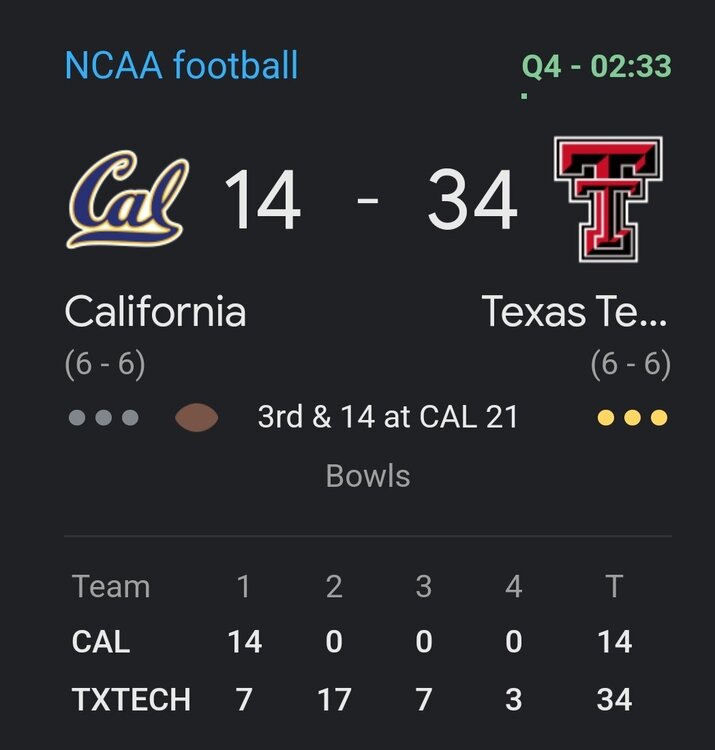Image resolution: width=715 pixels, height=750 pixels.
Task: Click the Q4 - 02:33 game clock
Action: (596, 68)
